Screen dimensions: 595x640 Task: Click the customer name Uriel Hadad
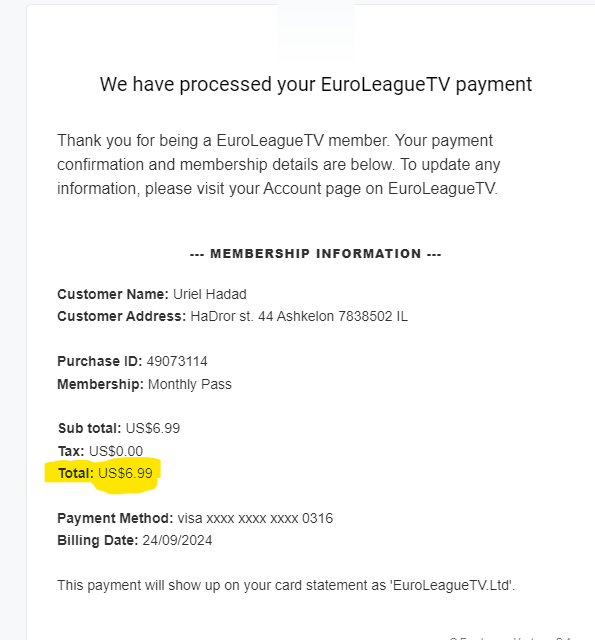210,294
